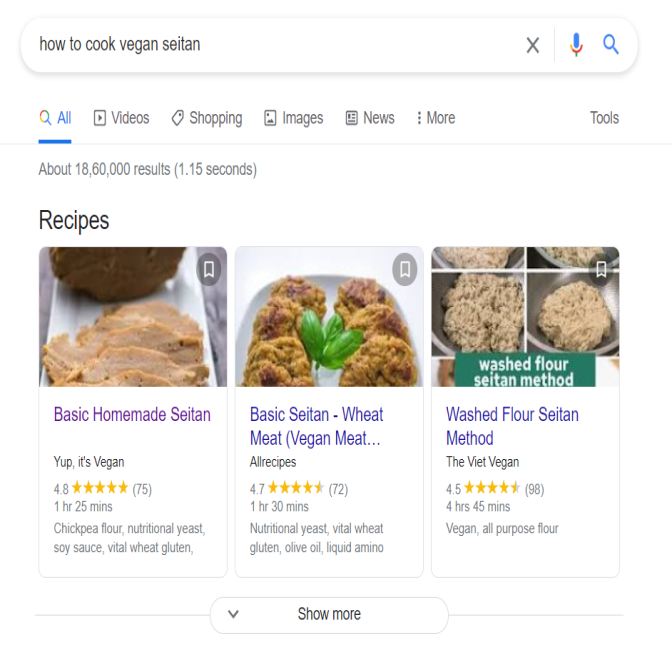The width and height of the screenshot is (672, 651).
Task: Bookmark the Basic Homemade Seitan recipe
Action: 209,270
